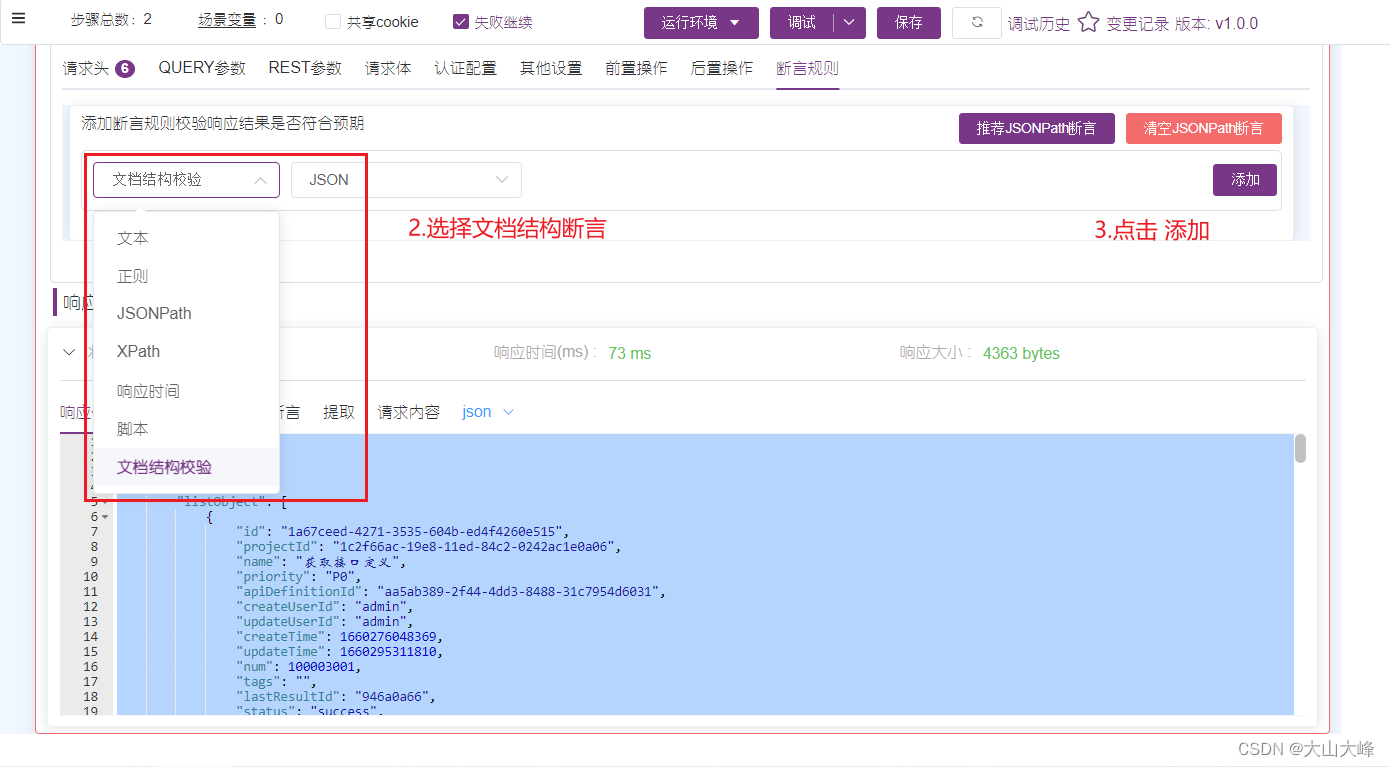
Task: Switch to the 前置操作 tab
Action: click(x=636, y=68)
